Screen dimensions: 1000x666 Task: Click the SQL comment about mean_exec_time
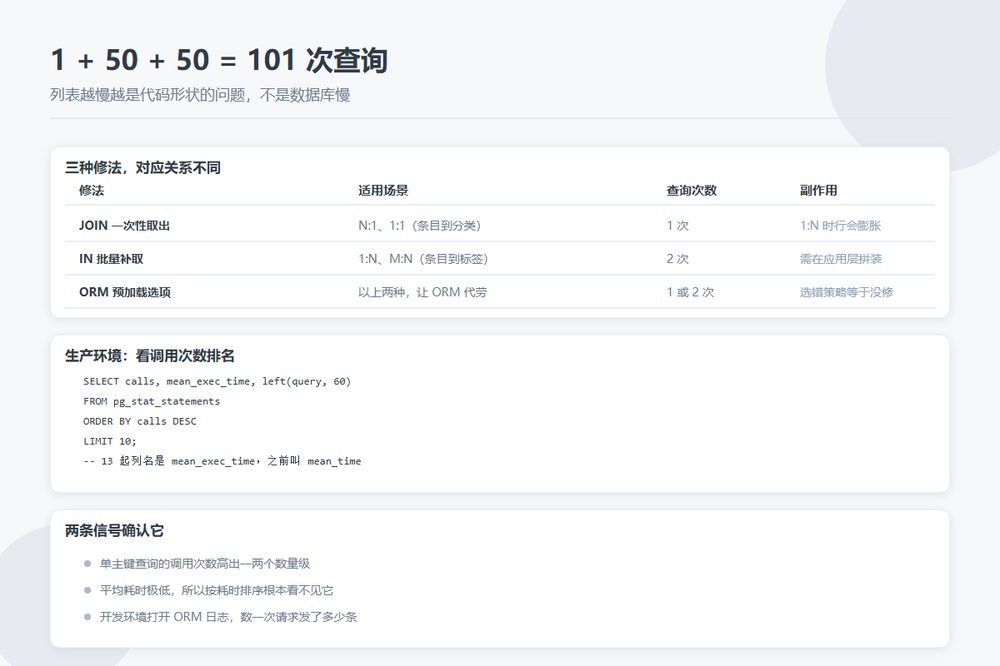coord(222,461)
